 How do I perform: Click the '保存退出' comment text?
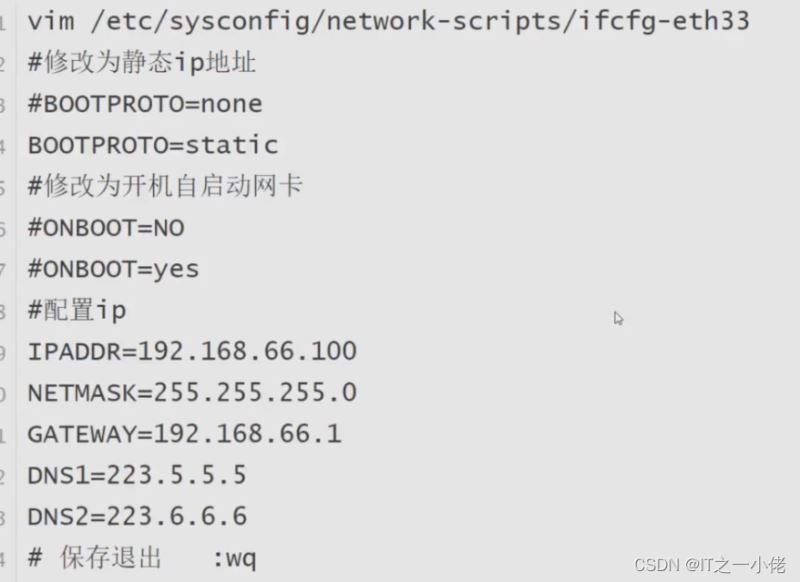click(x=110, y=558)
